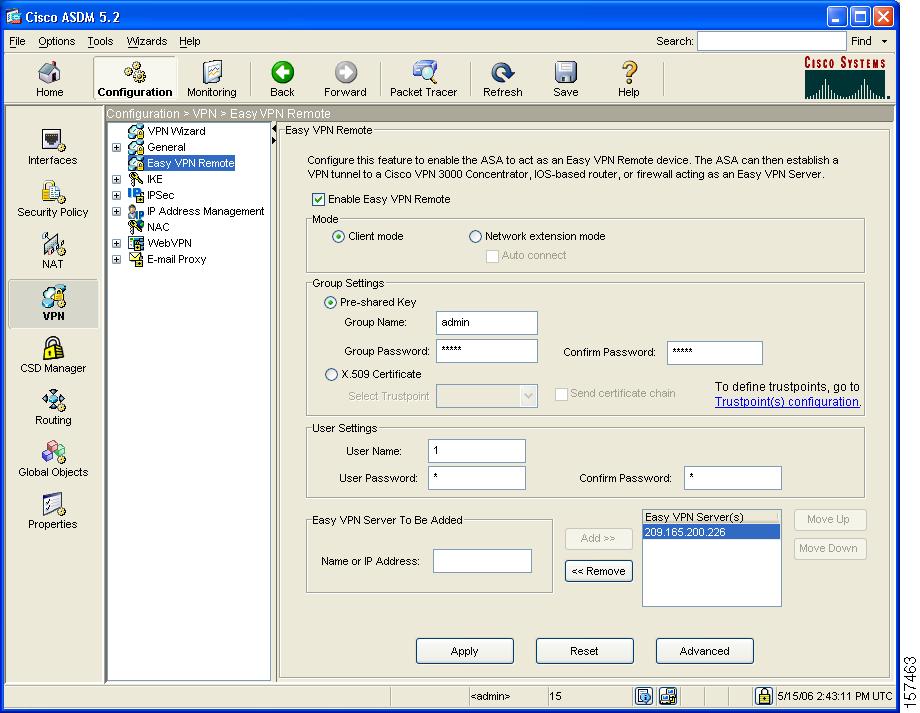Click the Move Down button

830,549
